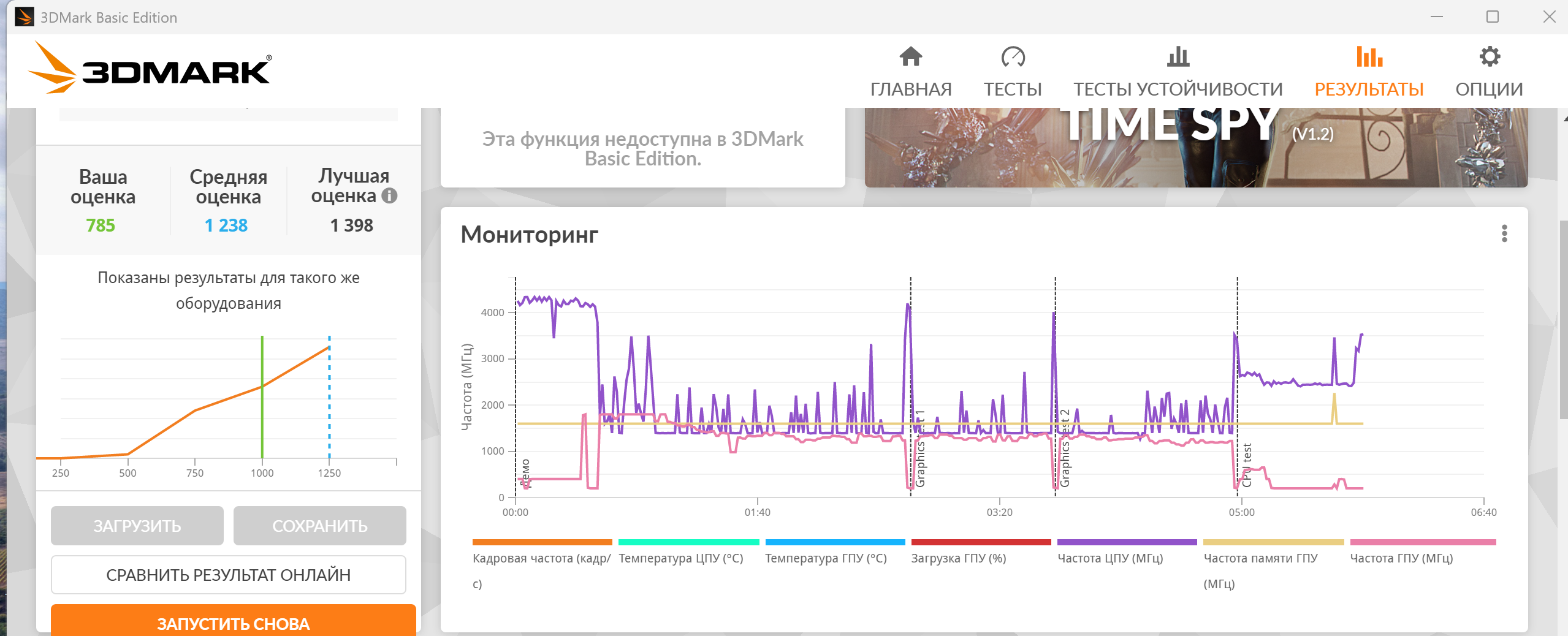1568x636 pixels.
Task: Click the ЗАГРУЗИТЬ button
Action: pos(137,526)
